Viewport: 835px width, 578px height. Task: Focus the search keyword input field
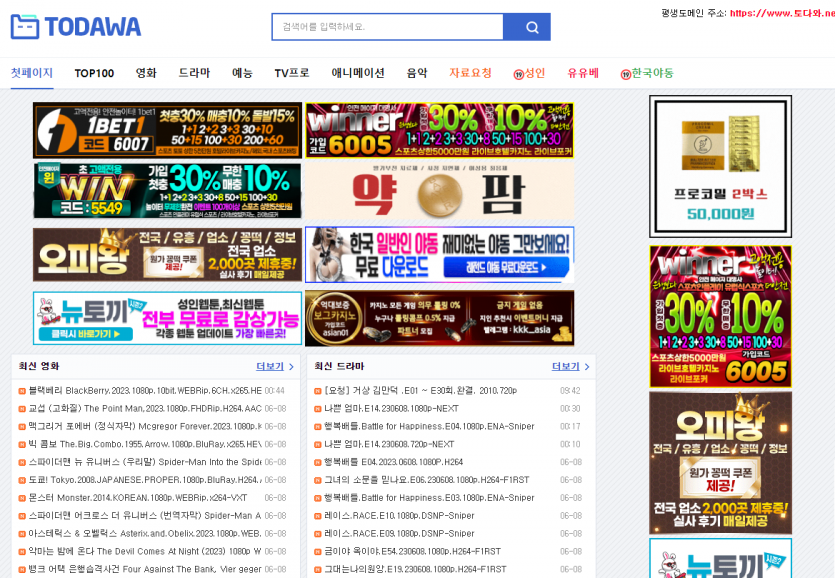387,27
